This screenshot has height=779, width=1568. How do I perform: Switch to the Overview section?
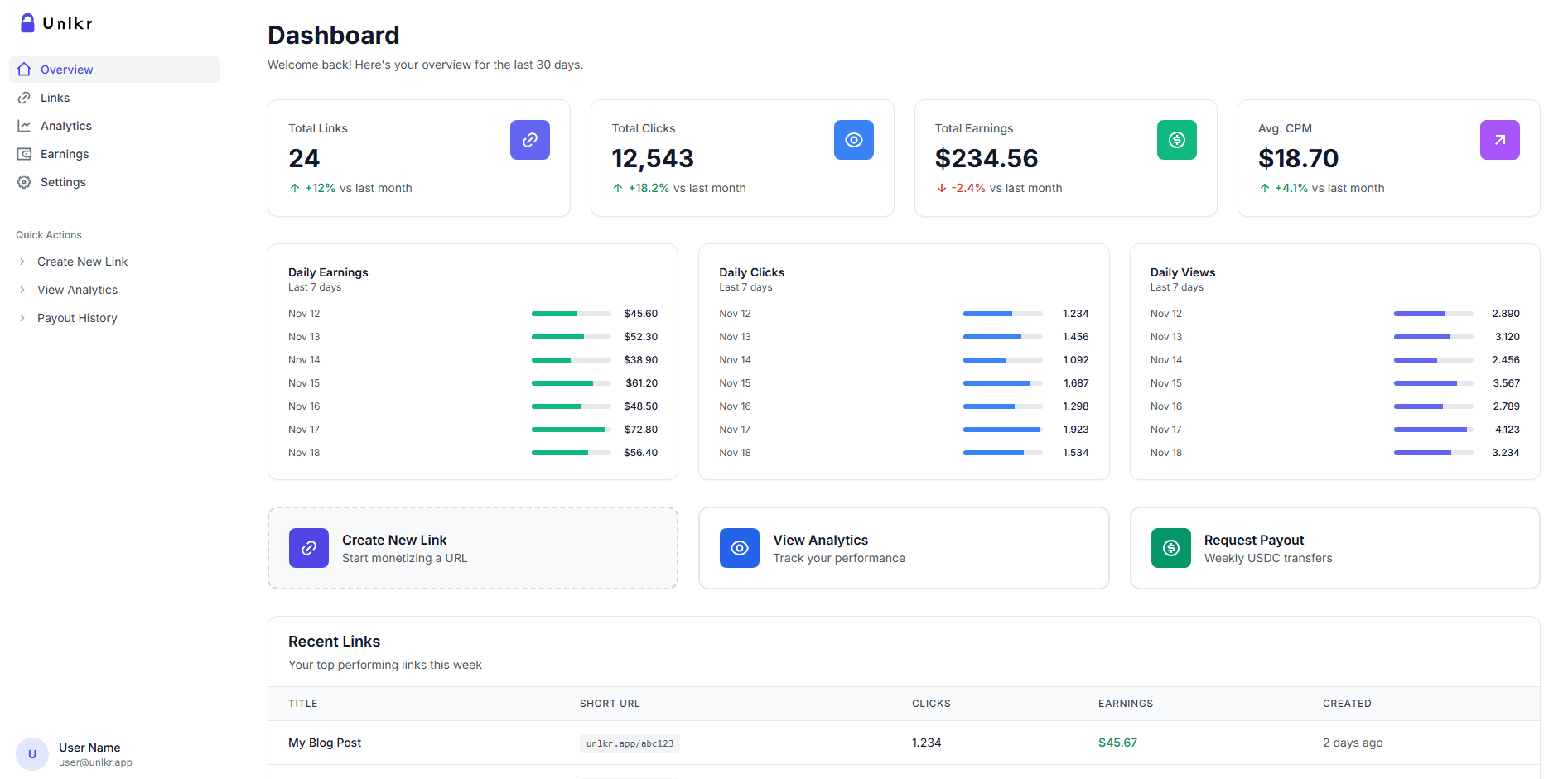[66, 69]
